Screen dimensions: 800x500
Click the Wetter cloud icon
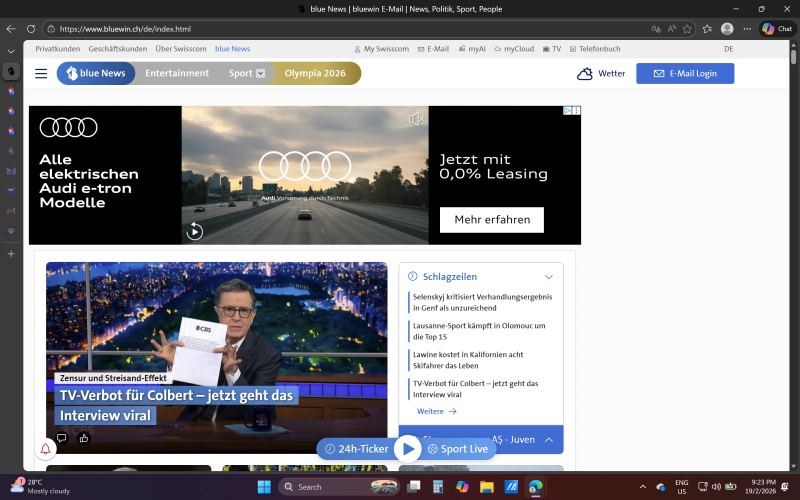tap(585, 73)
